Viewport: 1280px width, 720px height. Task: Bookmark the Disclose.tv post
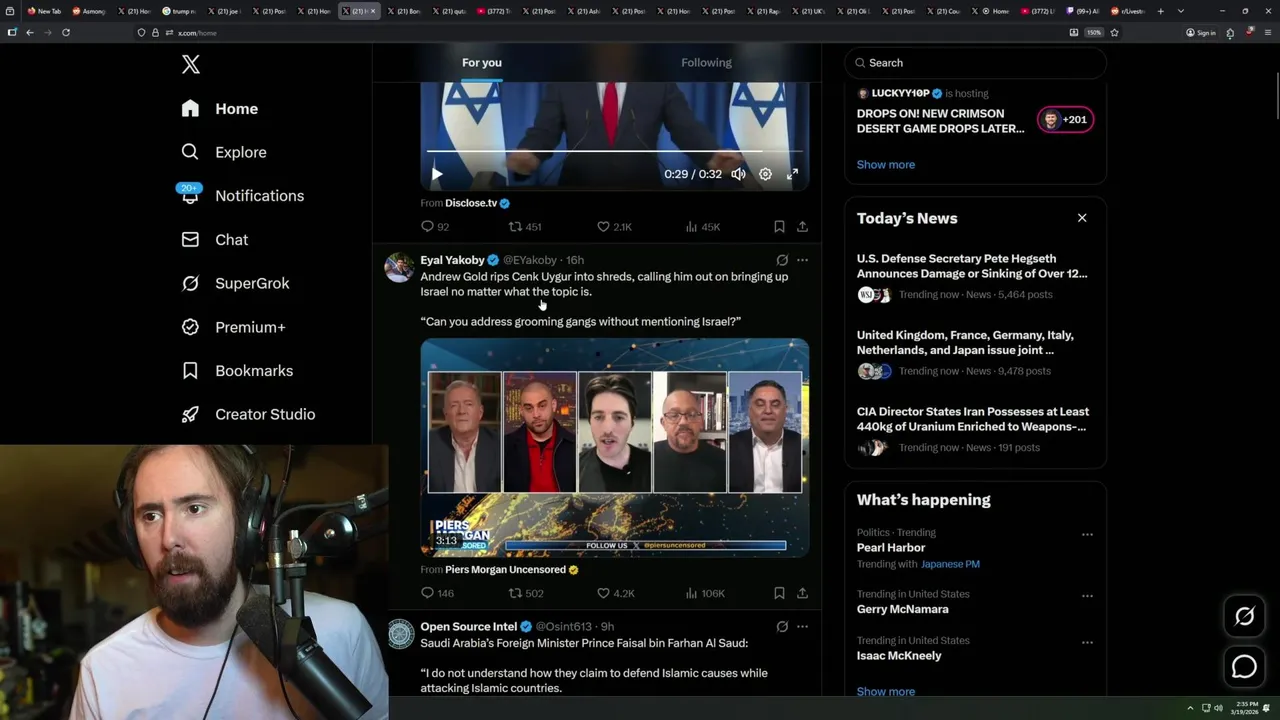click(779, 227)
